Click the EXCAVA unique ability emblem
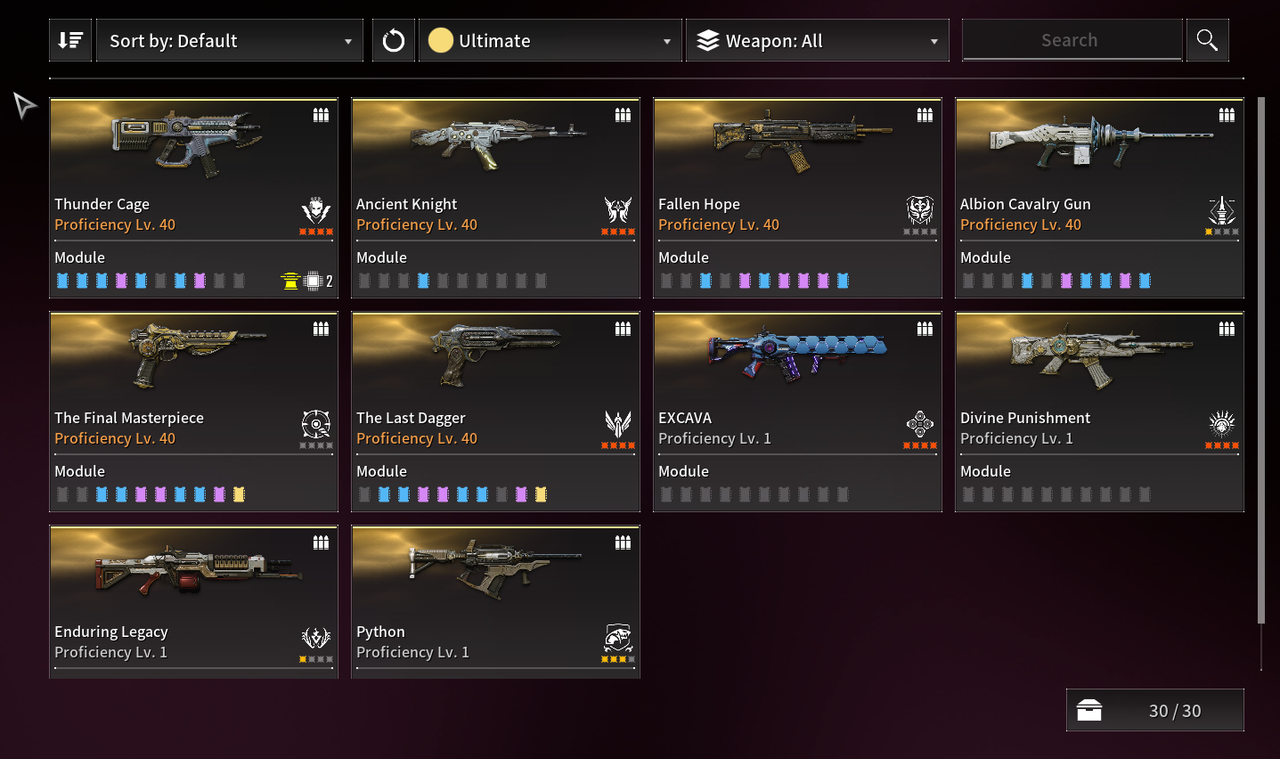1280x759 pixels. coord(920,424)
